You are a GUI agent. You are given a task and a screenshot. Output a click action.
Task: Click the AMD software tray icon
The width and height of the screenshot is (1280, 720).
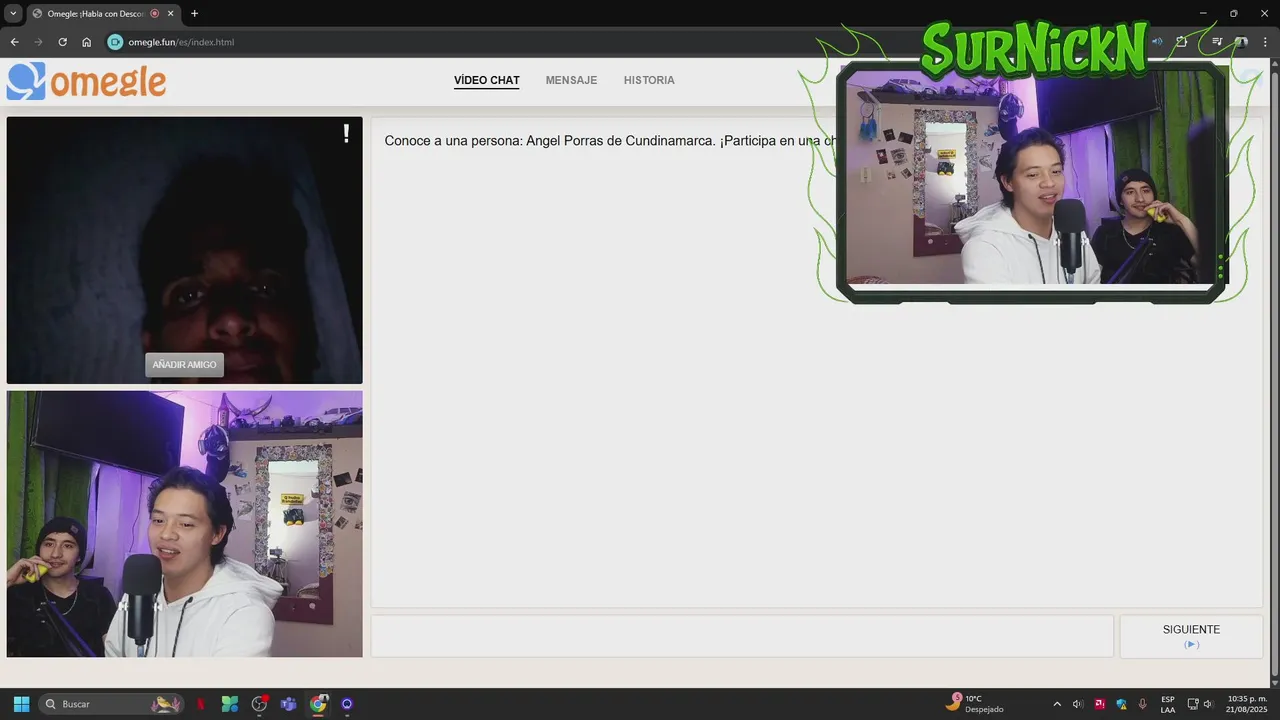pos(1100,704)
